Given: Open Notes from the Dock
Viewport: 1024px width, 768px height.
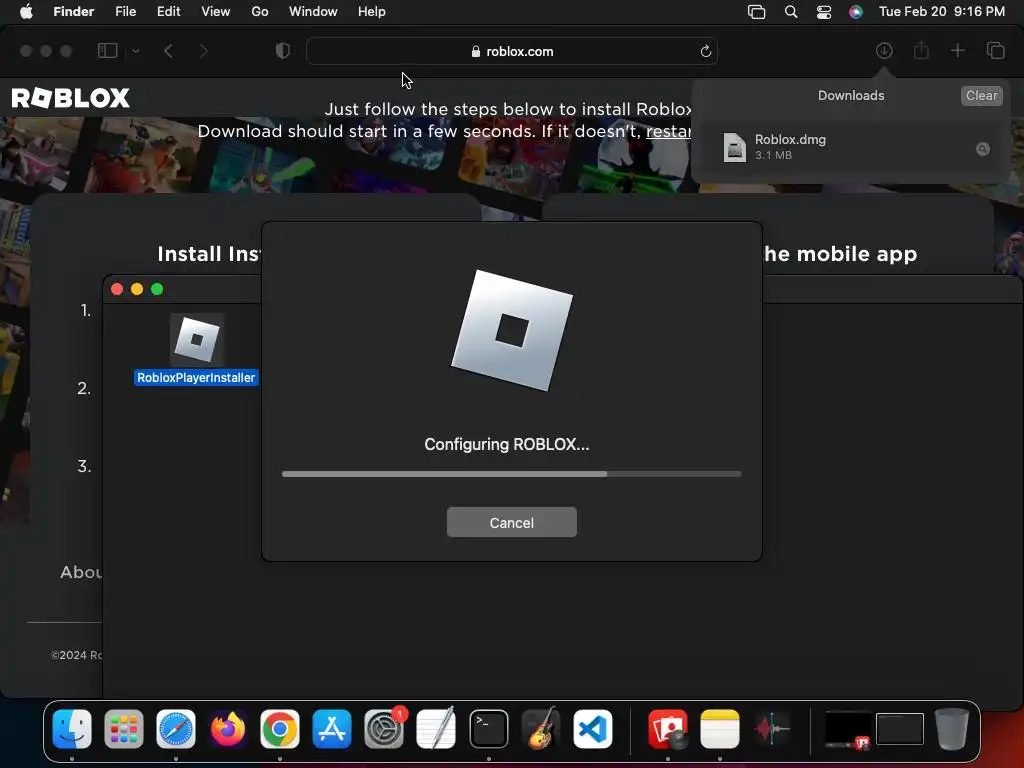Looking at the screenshot, I should pyautogui.click(x=720, y=729).
